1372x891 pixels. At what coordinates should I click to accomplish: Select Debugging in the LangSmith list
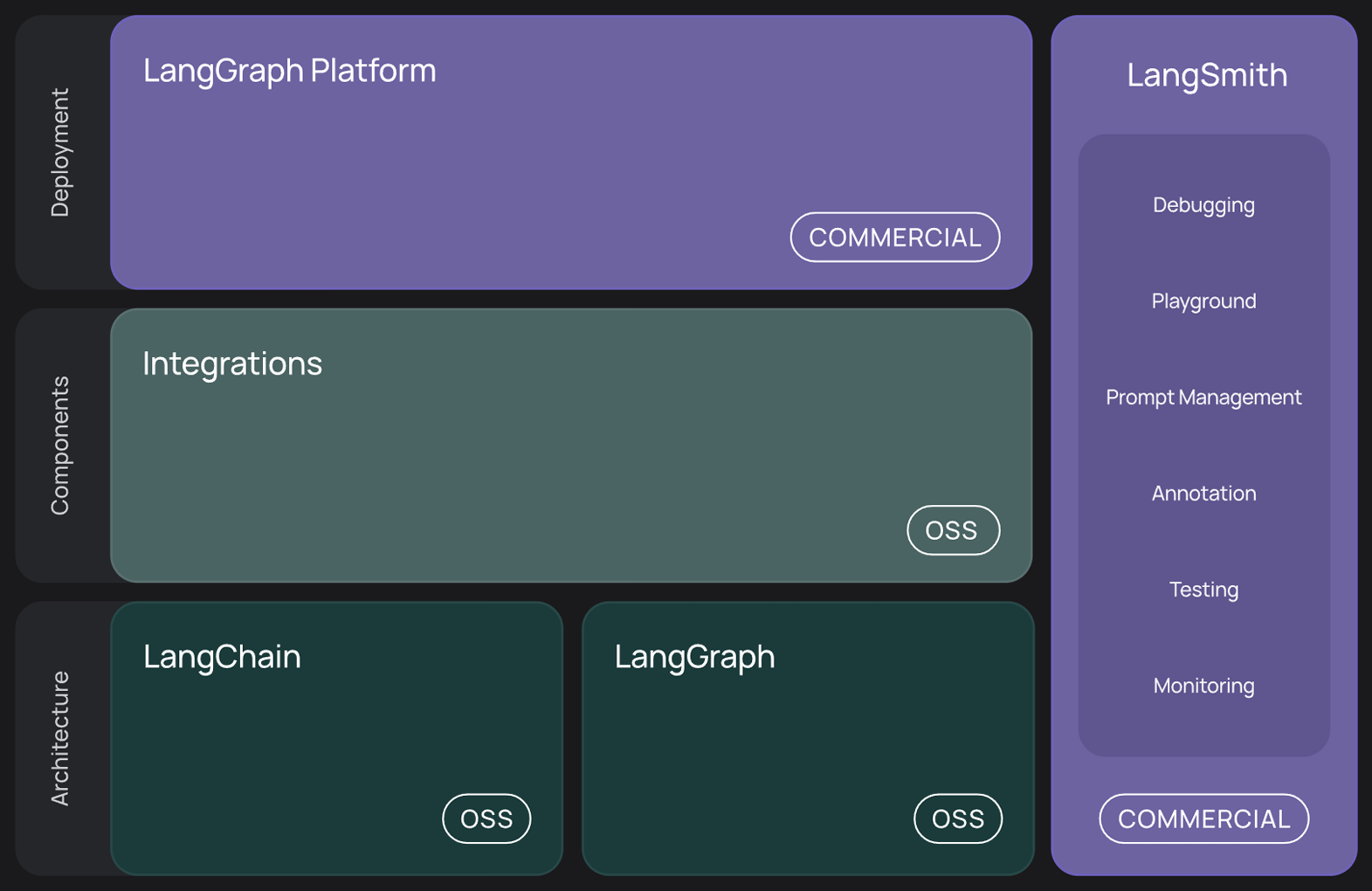(x=1203, y=205)
